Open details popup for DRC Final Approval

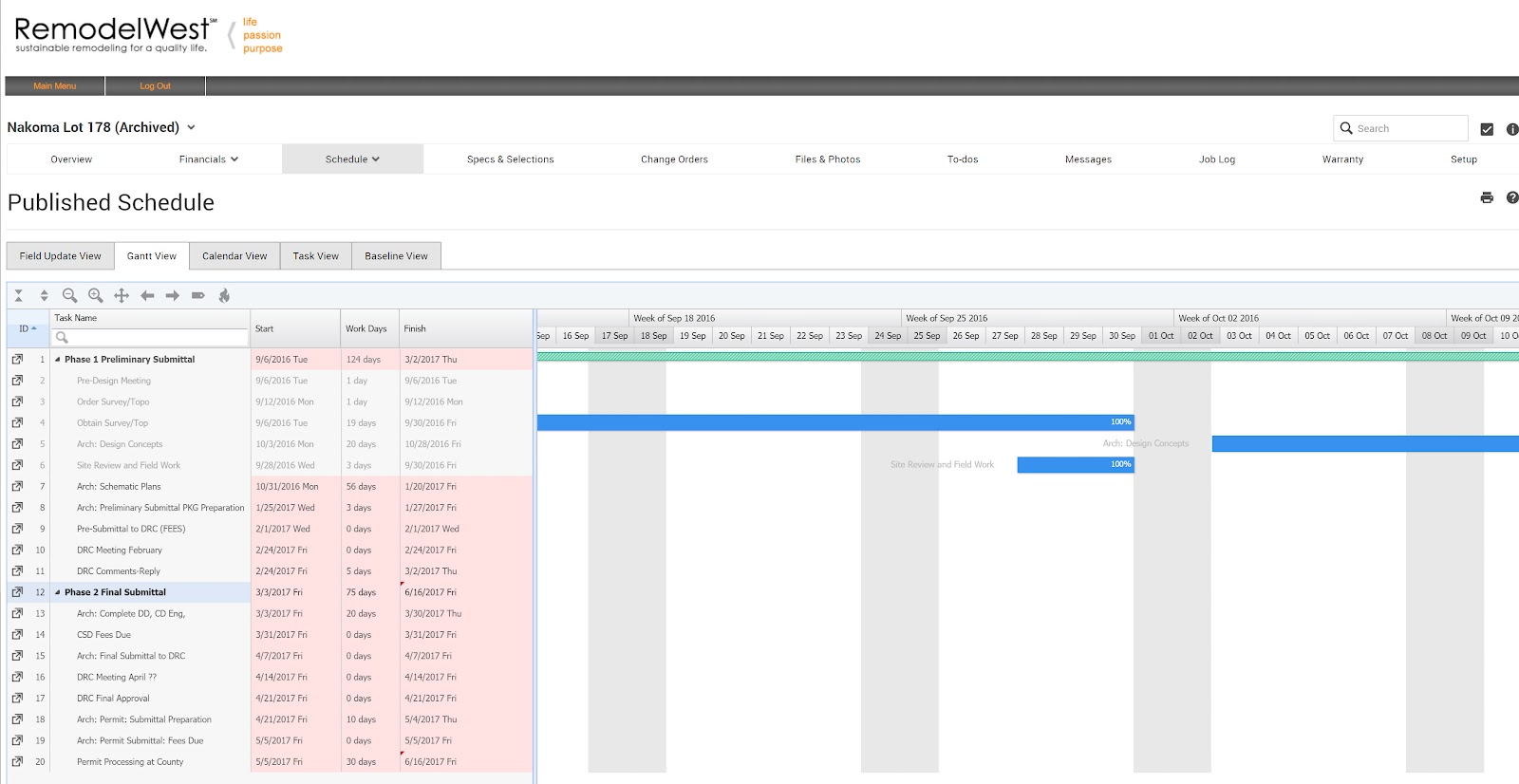17,699
